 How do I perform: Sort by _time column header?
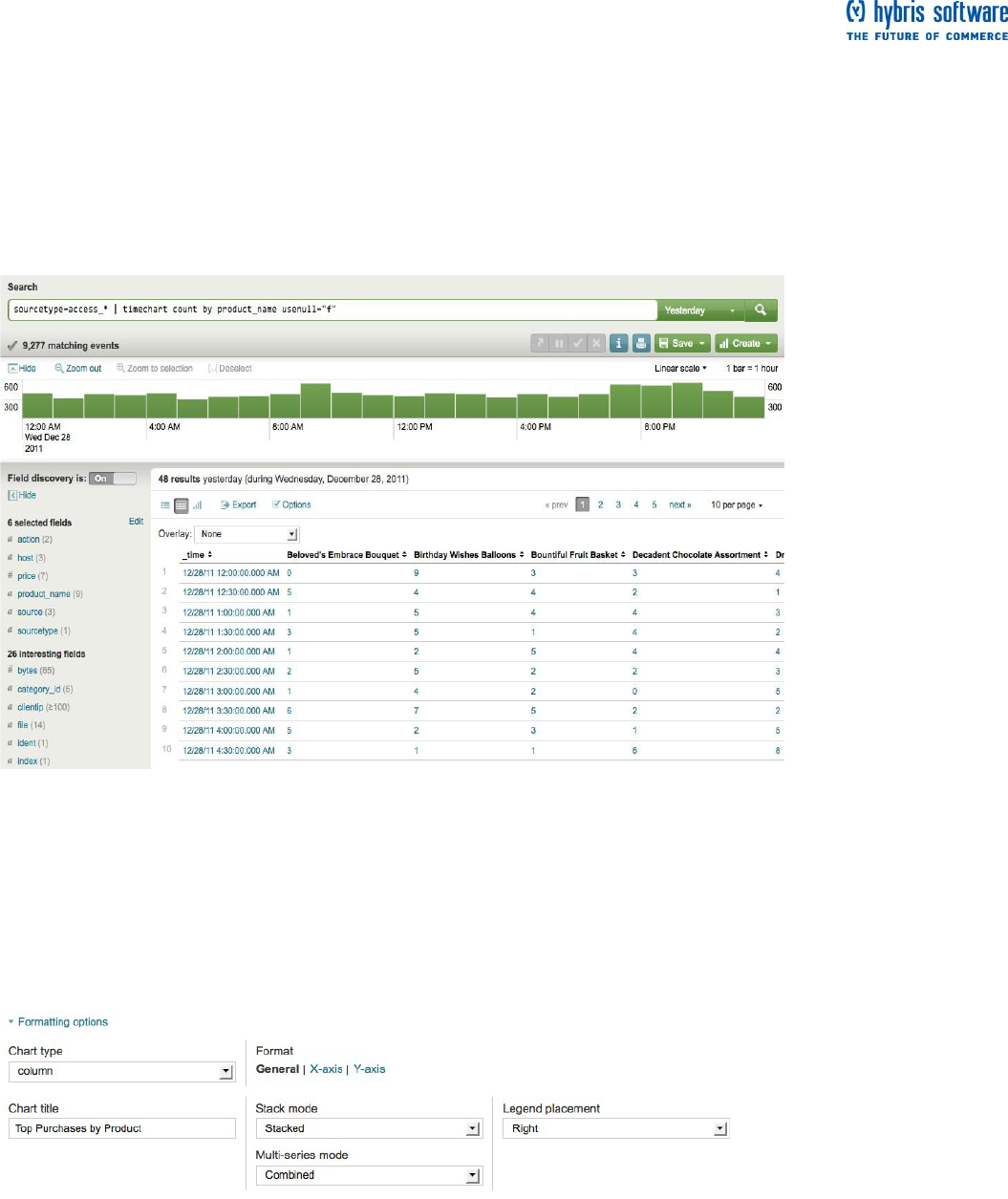(198, 555)
